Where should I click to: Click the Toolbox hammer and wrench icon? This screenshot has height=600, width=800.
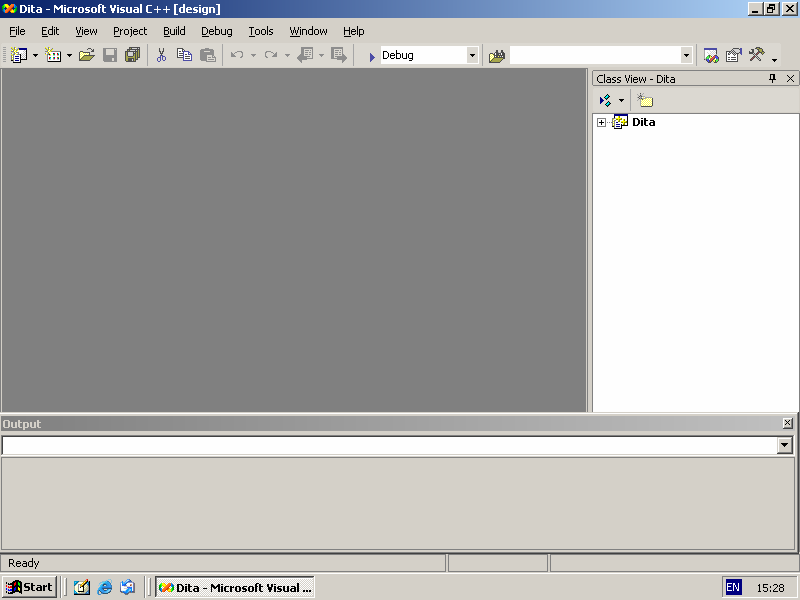757,55
